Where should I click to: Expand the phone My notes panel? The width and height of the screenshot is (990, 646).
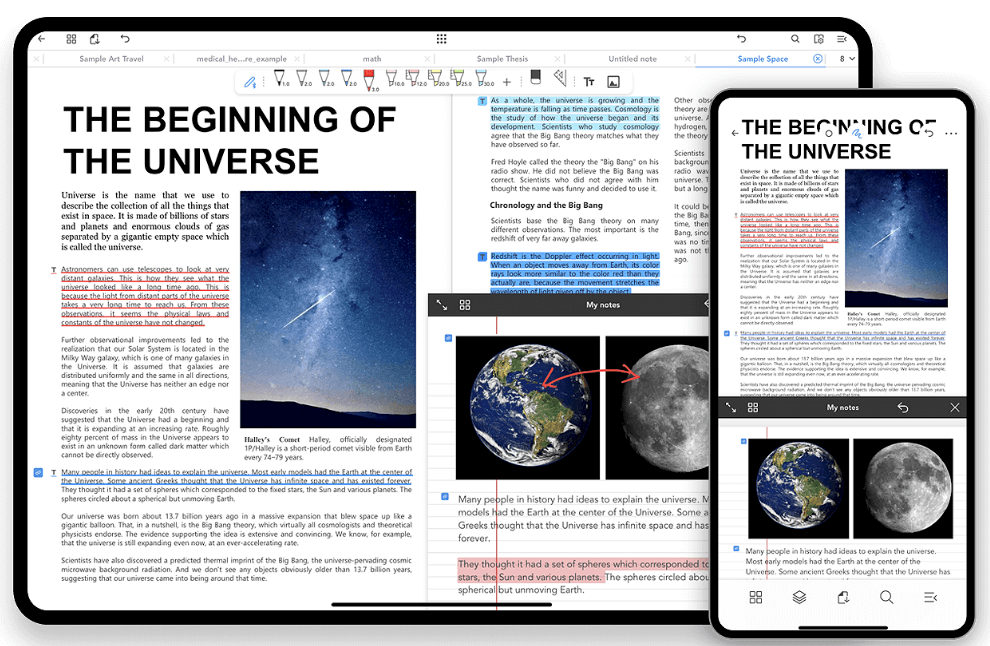tap(731, 408)
